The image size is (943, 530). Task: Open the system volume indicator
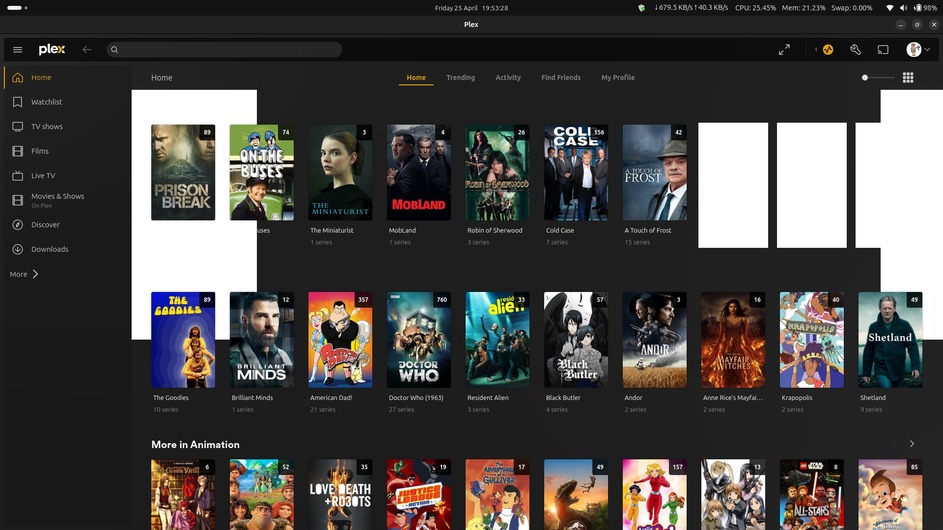pyautogui.click(x=903, y=8)
